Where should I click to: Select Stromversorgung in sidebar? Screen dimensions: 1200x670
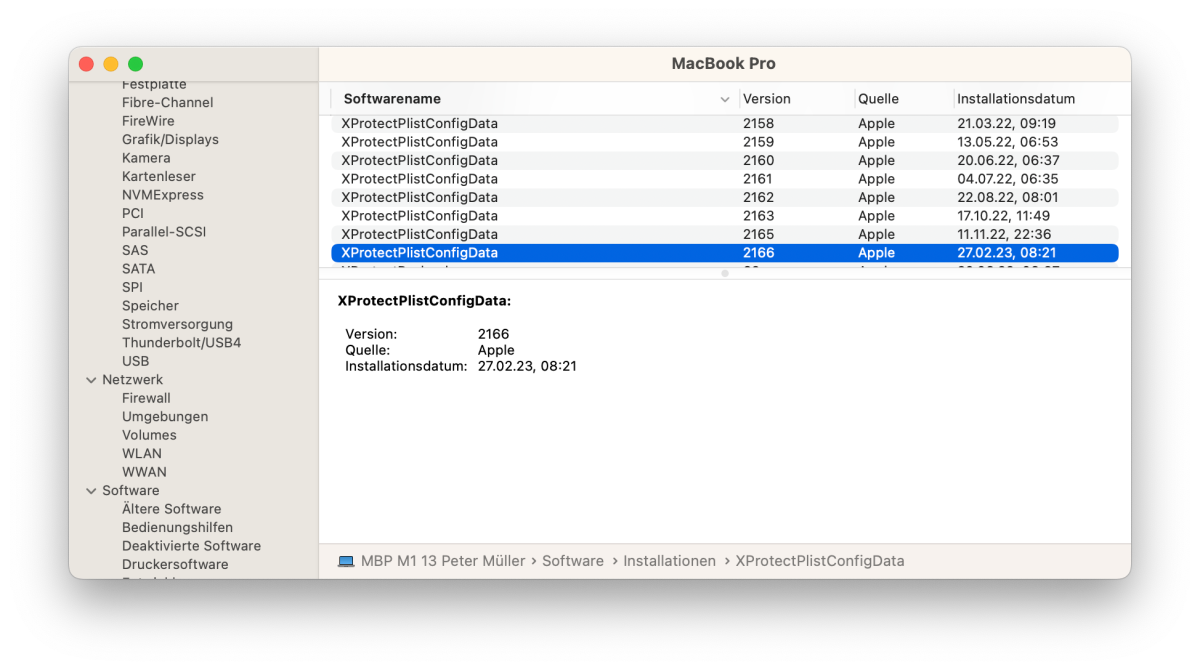coord(177,324)
